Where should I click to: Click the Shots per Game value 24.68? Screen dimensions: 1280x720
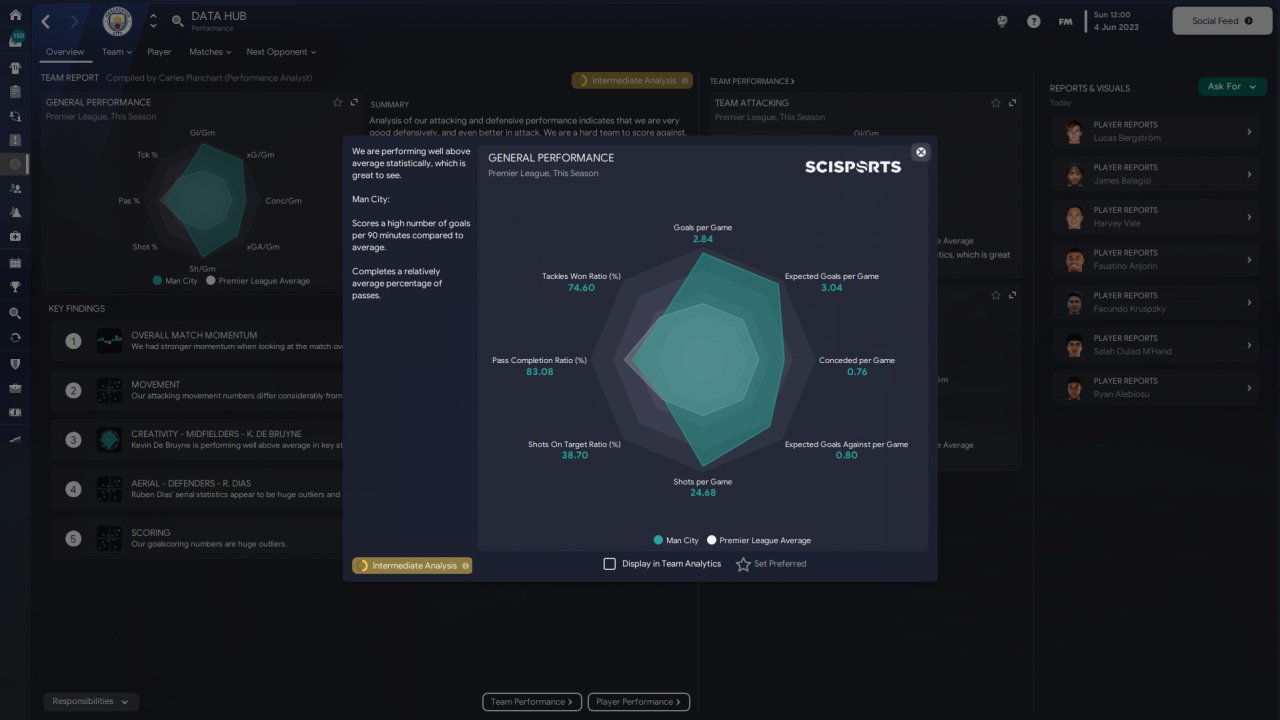point(703,493)
